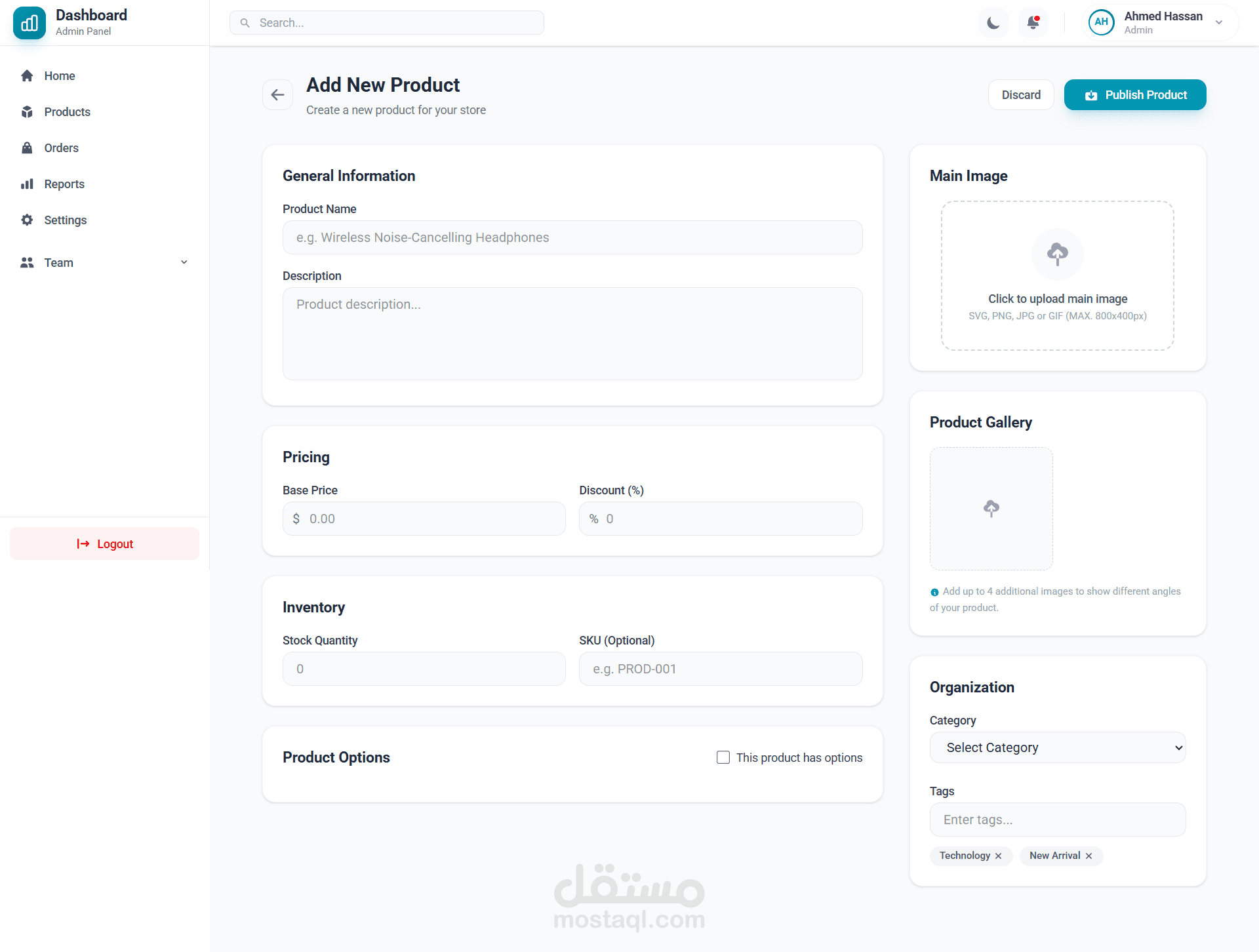Open Reports from the sidebar
Screen dimensions: 1259x952
pos(64,184)
